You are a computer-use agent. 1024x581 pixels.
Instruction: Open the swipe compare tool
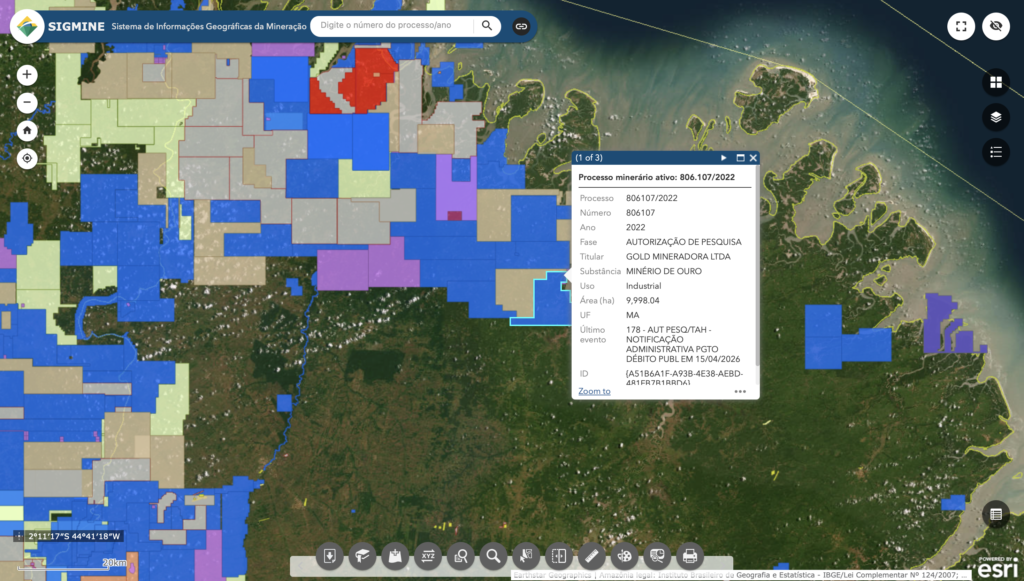click(x=558, y=556)
